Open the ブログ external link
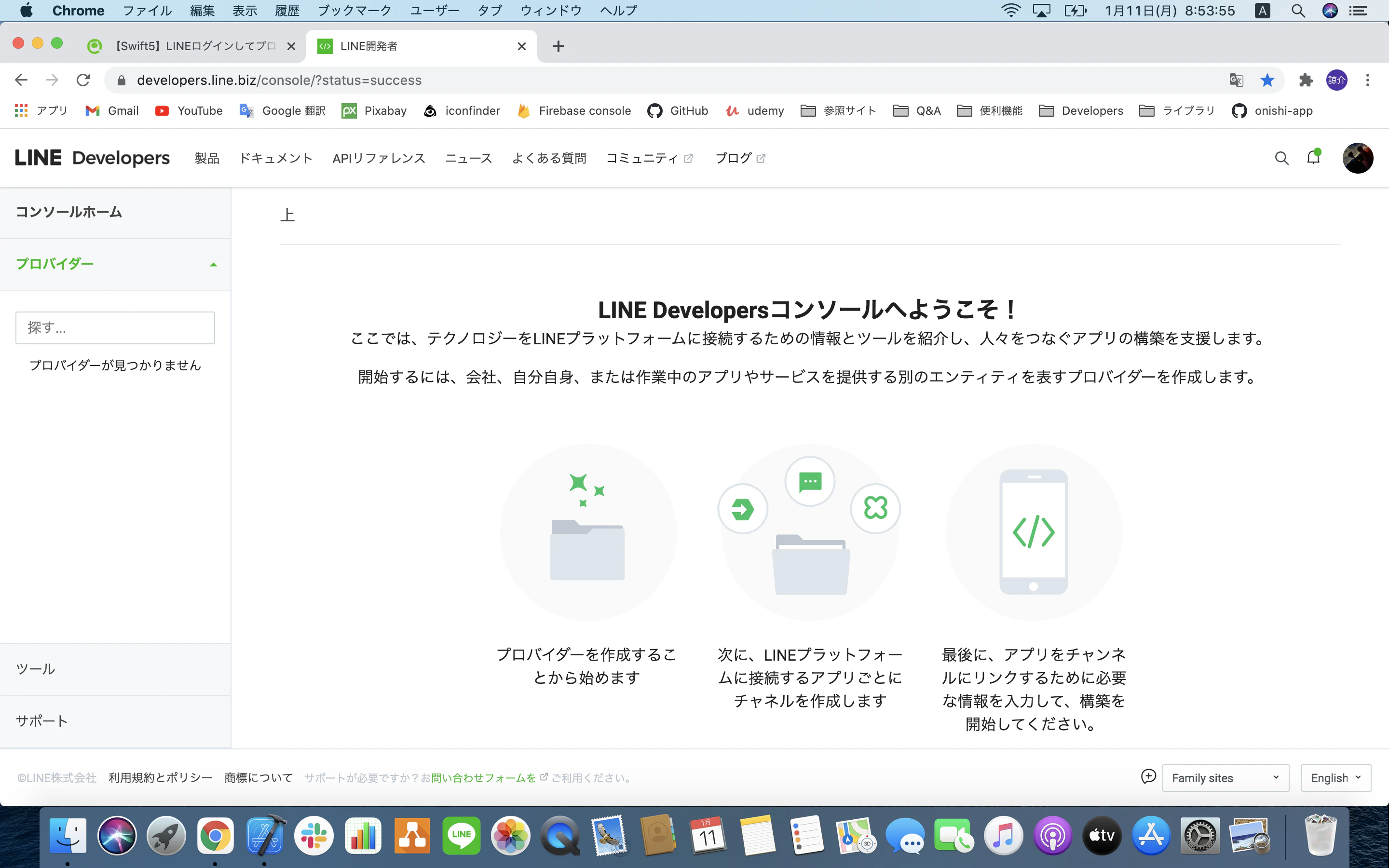Image resolution: width=1389 pixels, height=868 pixels. [740, 158]
